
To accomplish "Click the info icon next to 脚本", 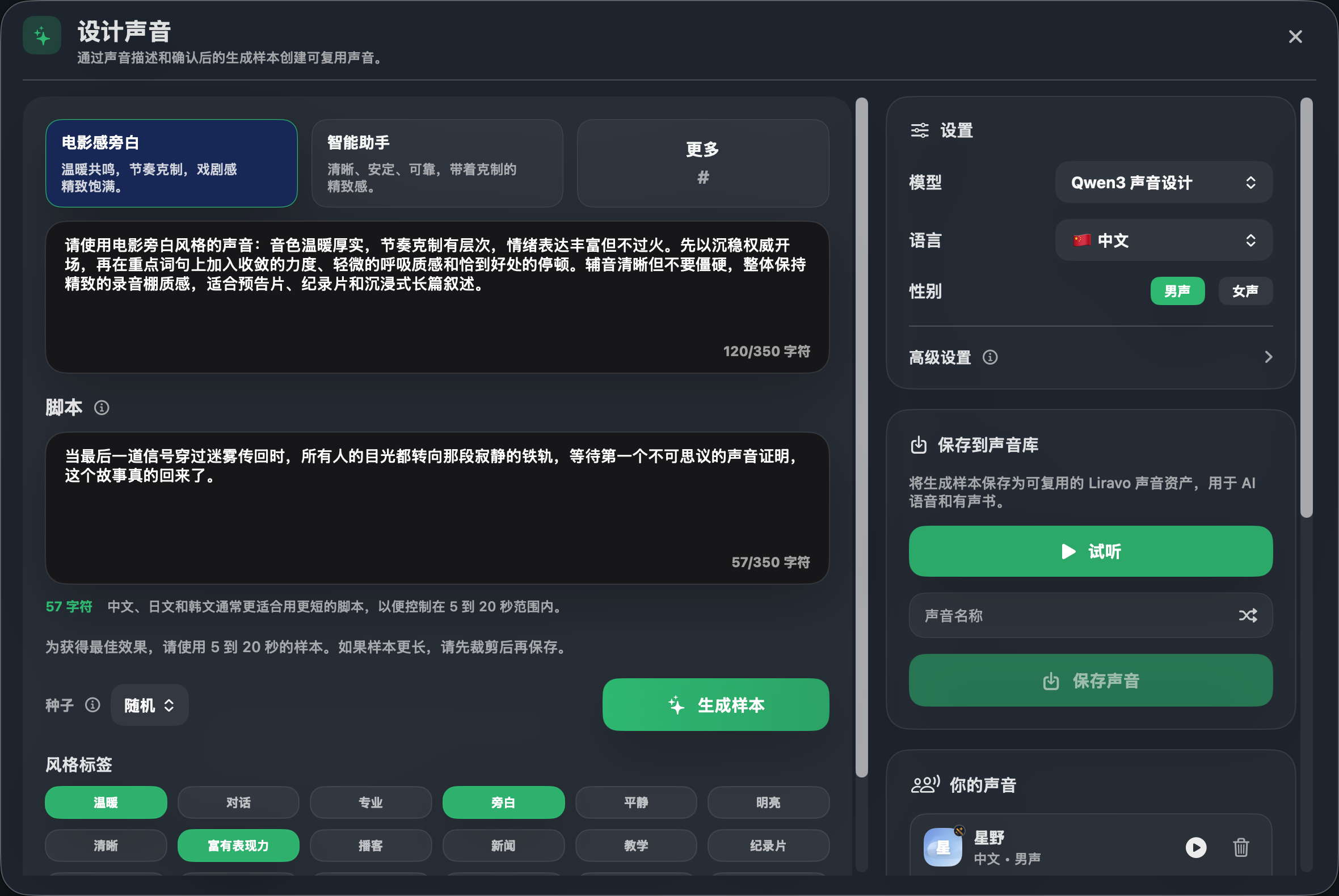I will 102,407.
